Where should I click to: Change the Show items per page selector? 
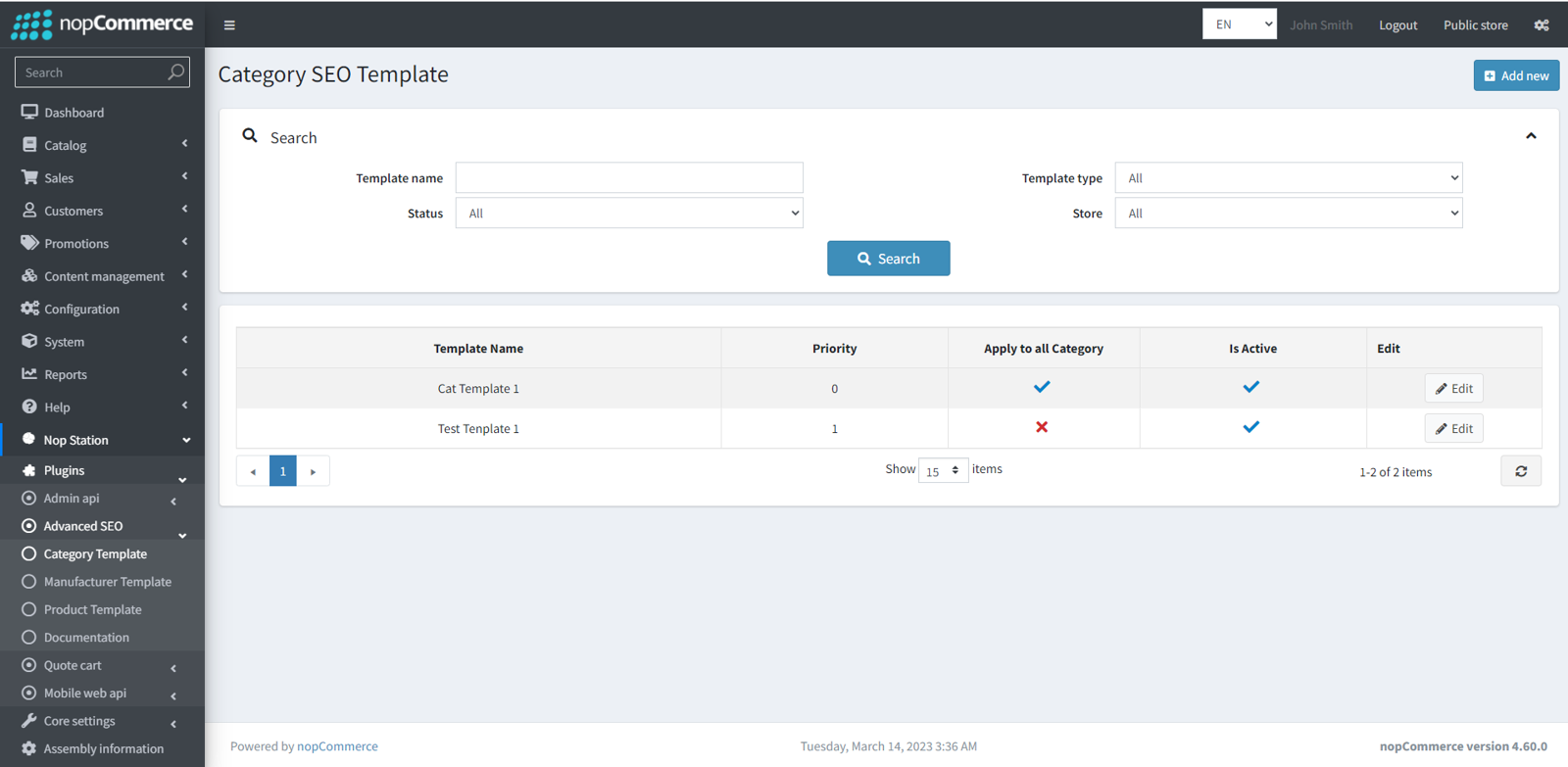tap(943, 471)
